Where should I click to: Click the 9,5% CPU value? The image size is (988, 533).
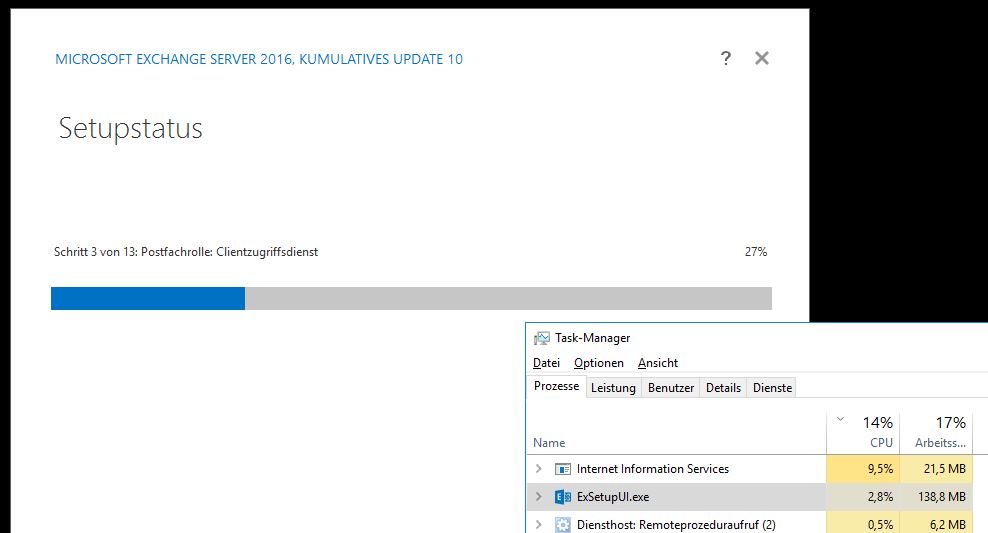coord(880,469)
